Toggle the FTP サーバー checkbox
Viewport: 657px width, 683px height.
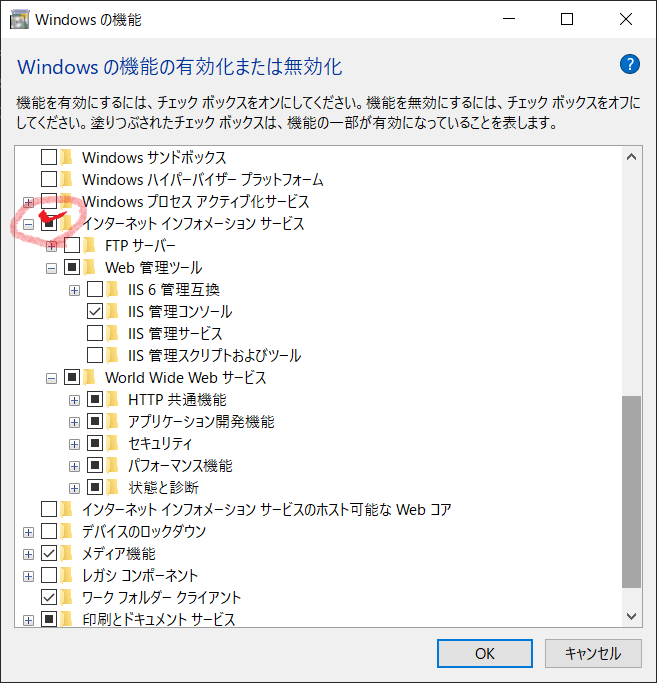[x=72, y=245]
